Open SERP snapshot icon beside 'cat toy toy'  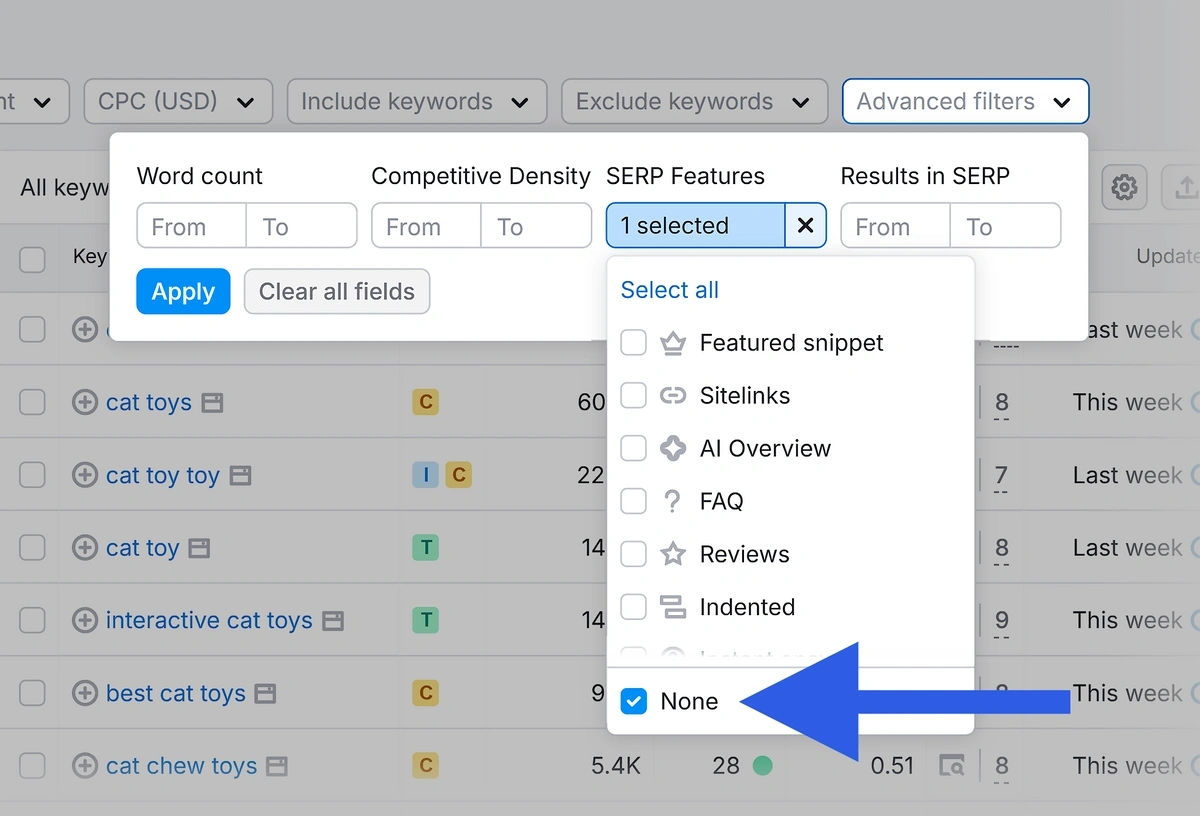pos(240,476)
